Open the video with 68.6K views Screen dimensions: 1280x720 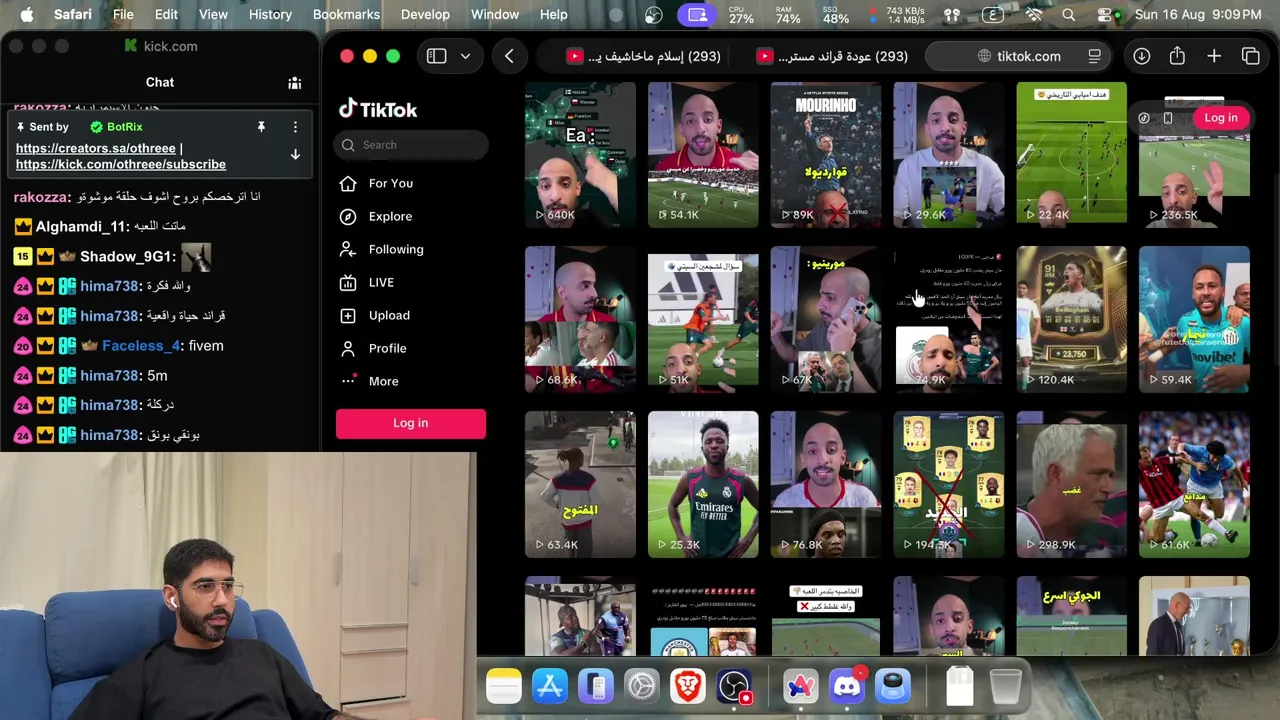580,320
